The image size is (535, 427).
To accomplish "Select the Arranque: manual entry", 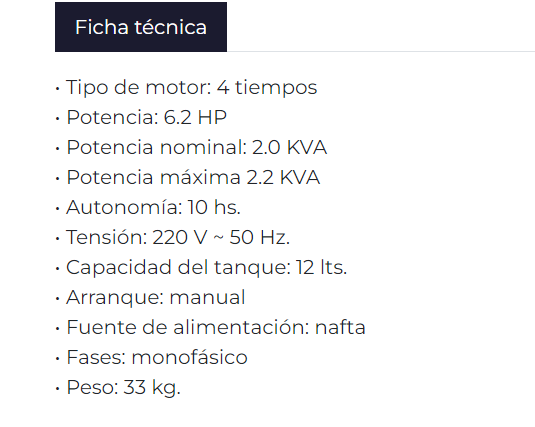I will point(156,298).
